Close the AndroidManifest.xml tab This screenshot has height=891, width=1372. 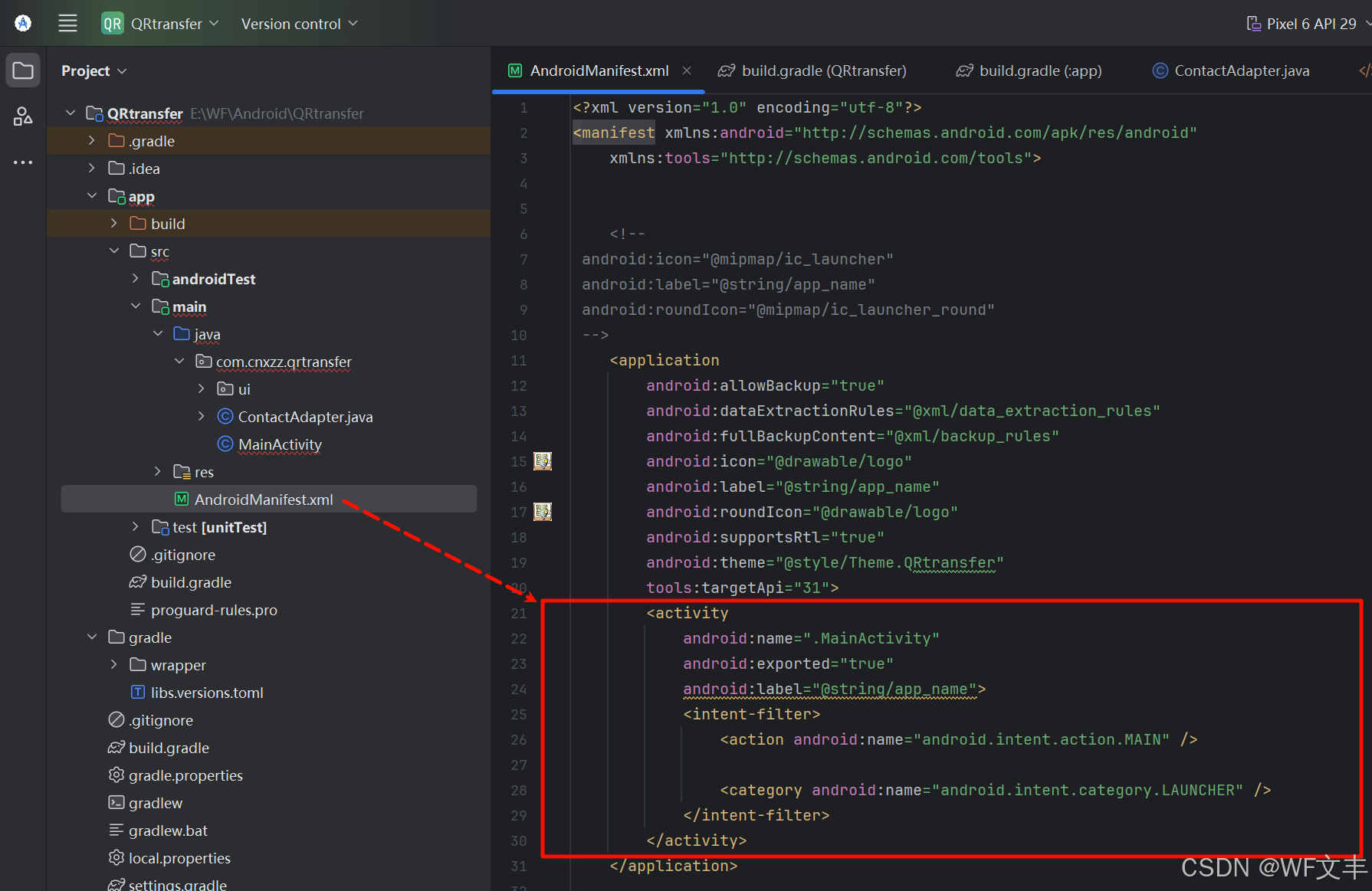[687, 70]
